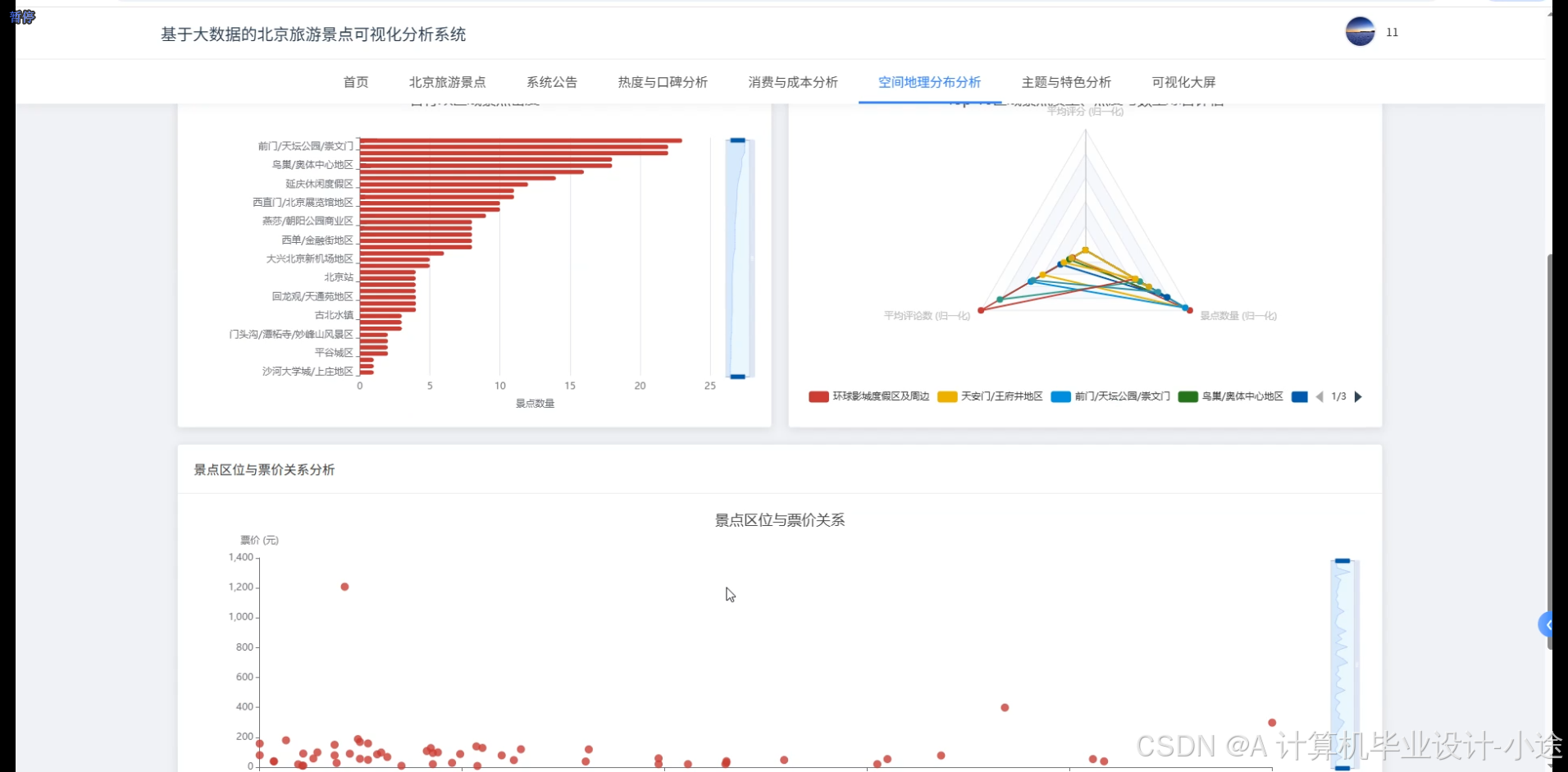Click the 平谷城区 bar label

click(334, 353)
